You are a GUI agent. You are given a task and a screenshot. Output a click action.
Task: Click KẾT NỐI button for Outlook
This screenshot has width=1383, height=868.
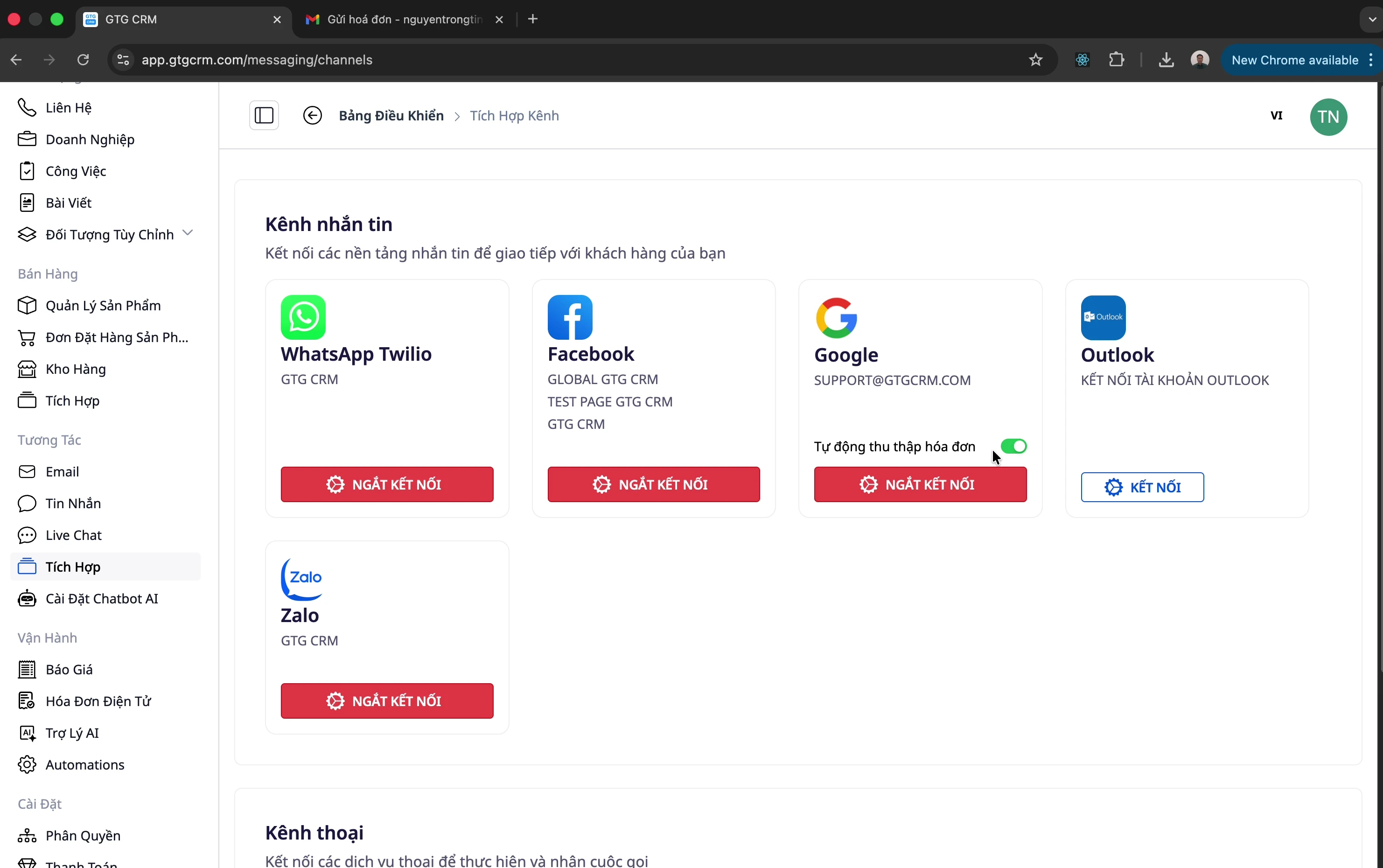click(x=1142, y=487)
